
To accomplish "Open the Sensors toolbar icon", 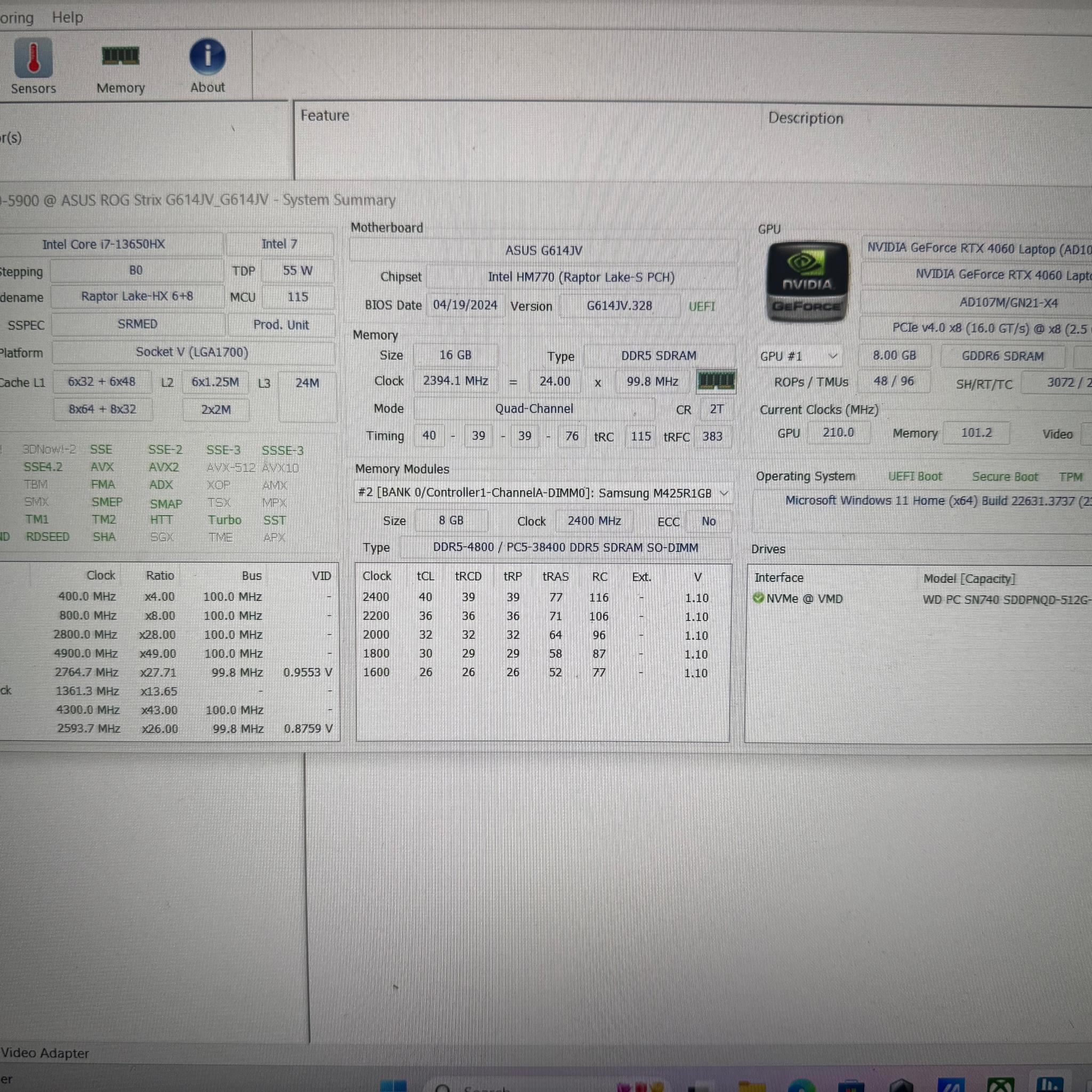I will point(34,66).
